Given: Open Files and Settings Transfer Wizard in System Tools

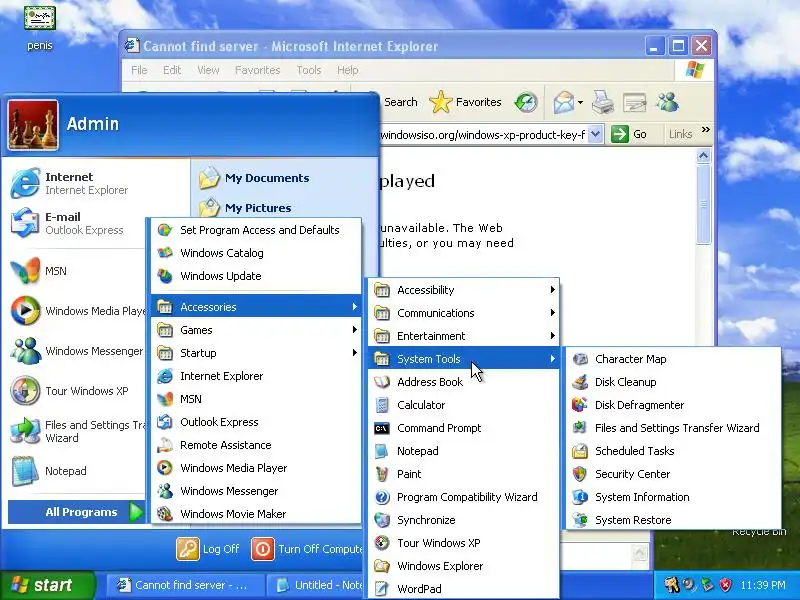Looking at the screenshot, I should pyautogui.click(x=673, y=428).
